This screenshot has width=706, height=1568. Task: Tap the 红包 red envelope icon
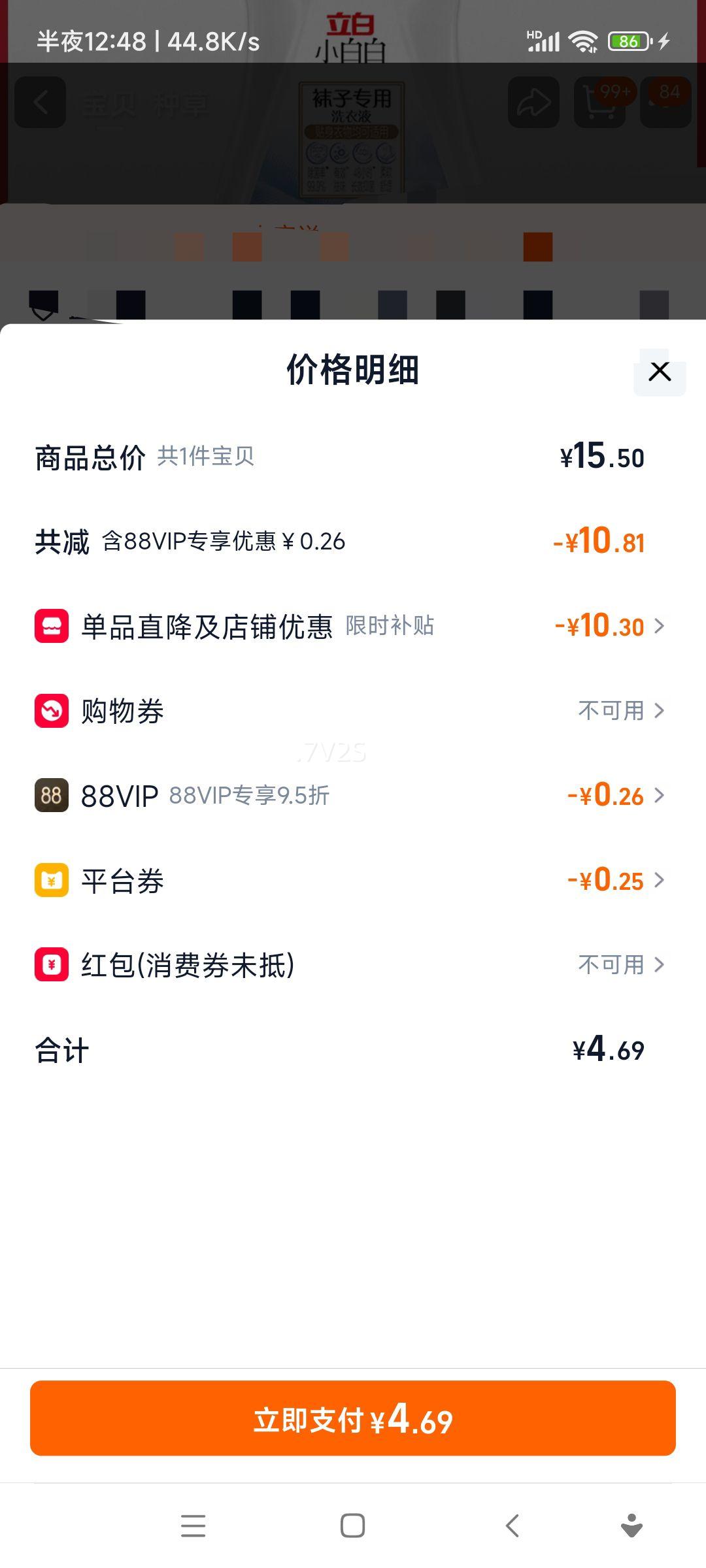(52, 964)
